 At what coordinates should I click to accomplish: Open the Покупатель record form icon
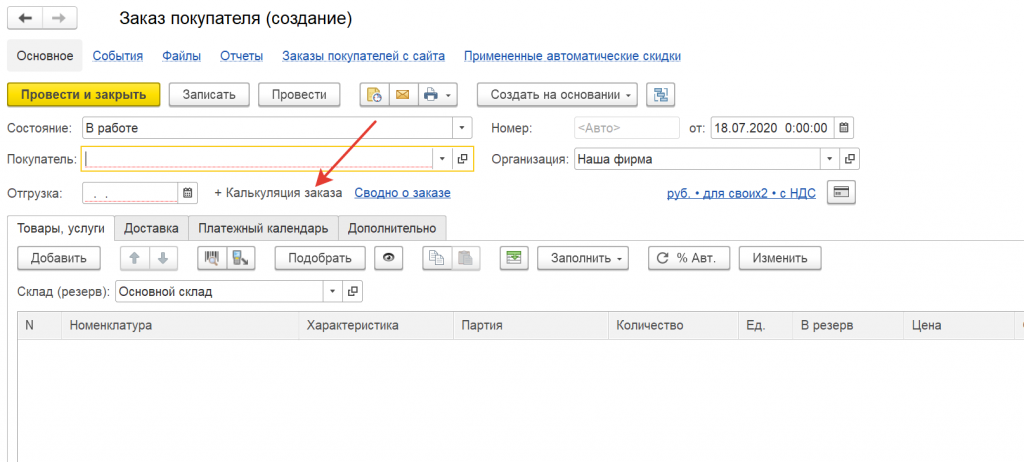tap(463, 159)
